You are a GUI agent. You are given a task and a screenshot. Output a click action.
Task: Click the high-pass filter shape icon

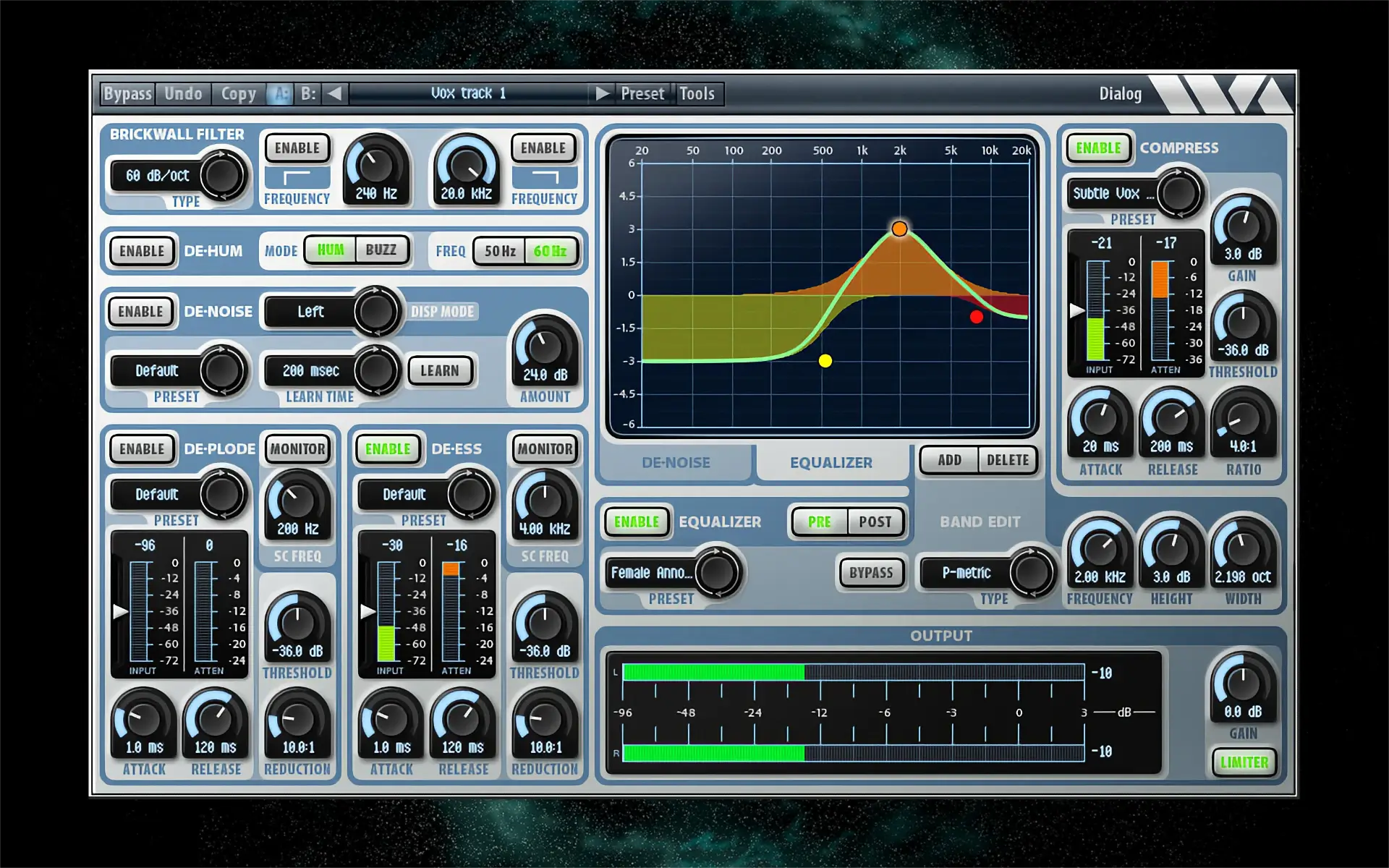tap(297, 177)
